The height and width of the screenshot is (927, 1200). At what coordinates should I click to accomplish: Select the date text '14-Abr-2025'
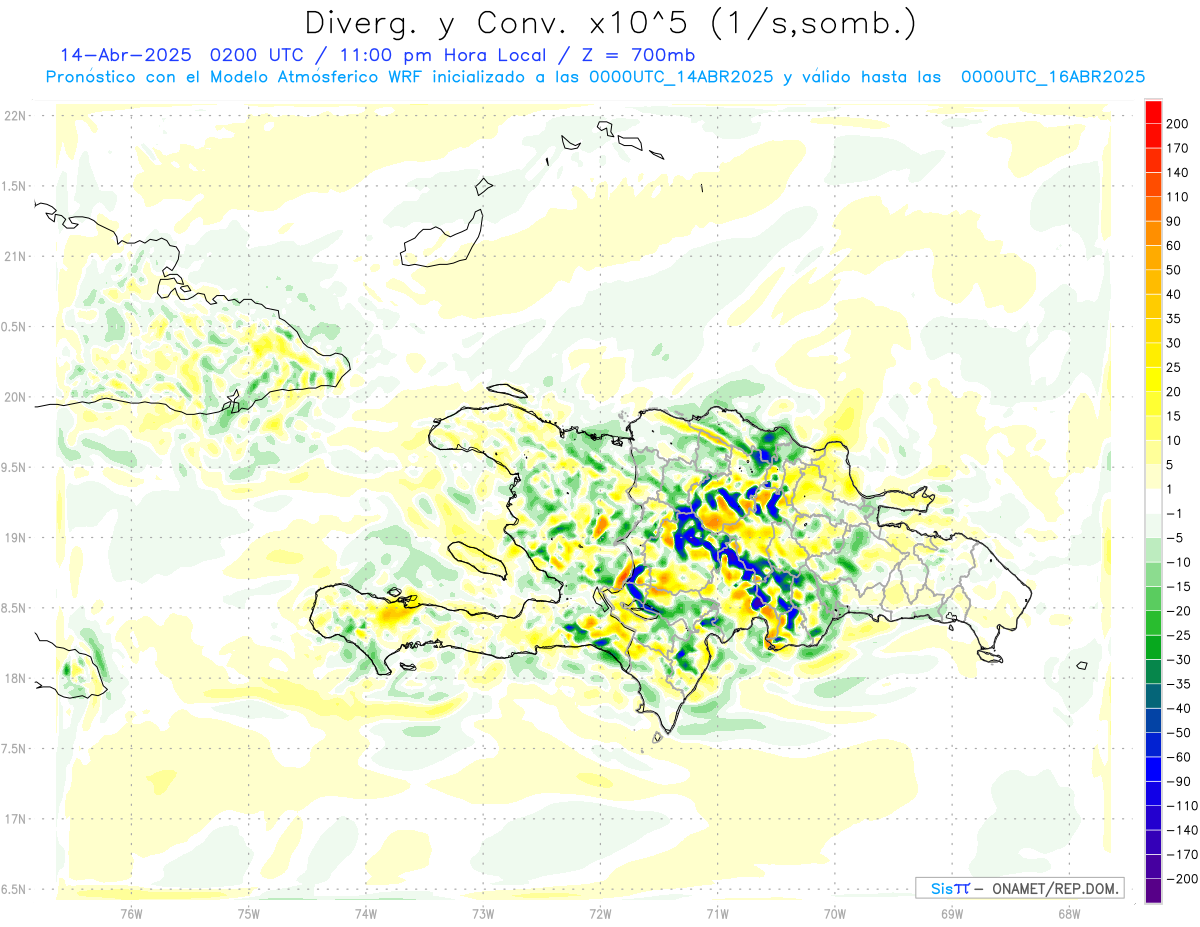(126, 55)
